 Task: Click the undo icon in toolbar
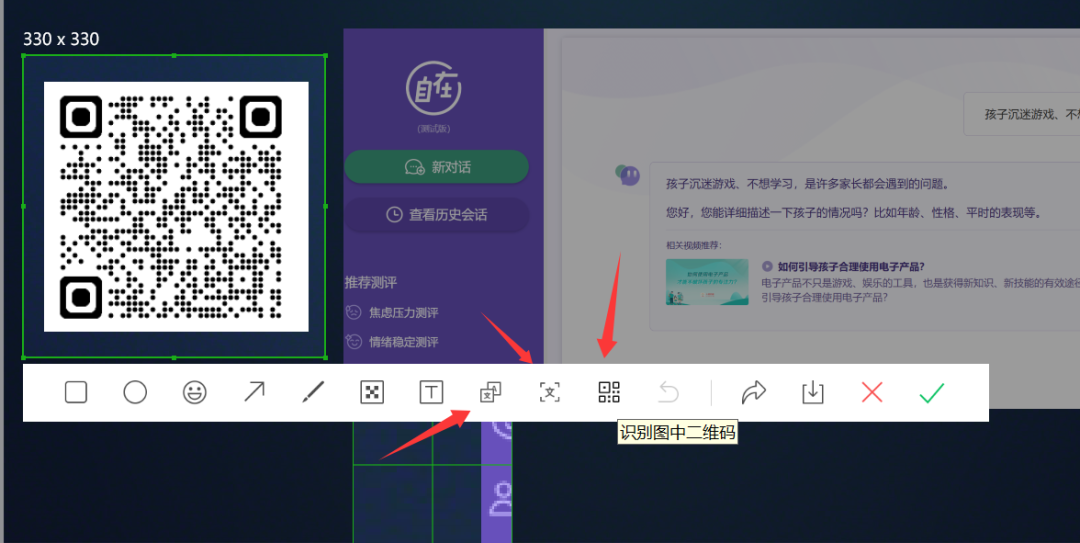coord(668,392)
